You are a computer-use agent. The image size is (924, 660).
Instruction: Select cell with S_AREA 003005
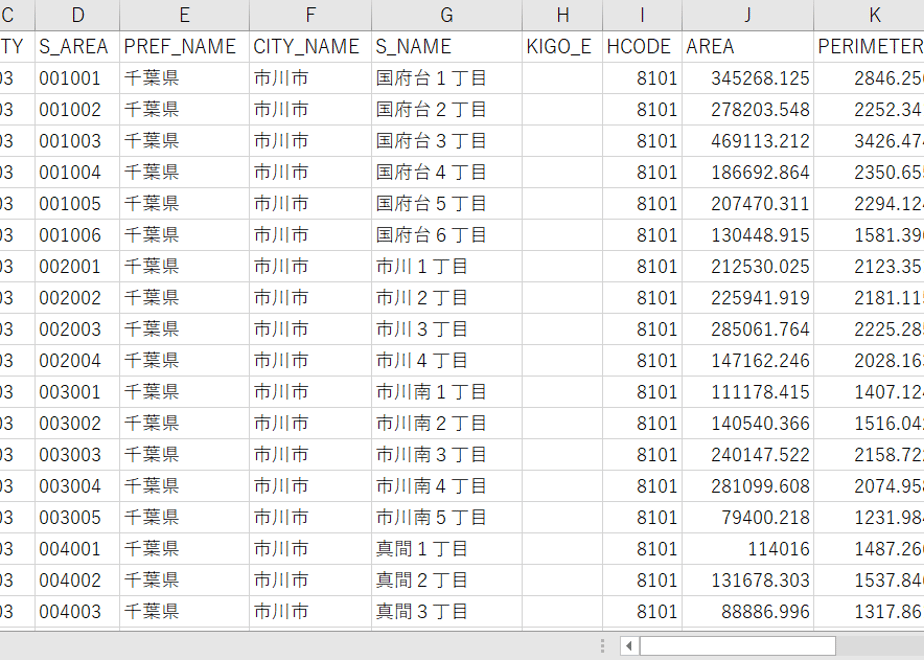pyautogui.click(x=77, y=517)
